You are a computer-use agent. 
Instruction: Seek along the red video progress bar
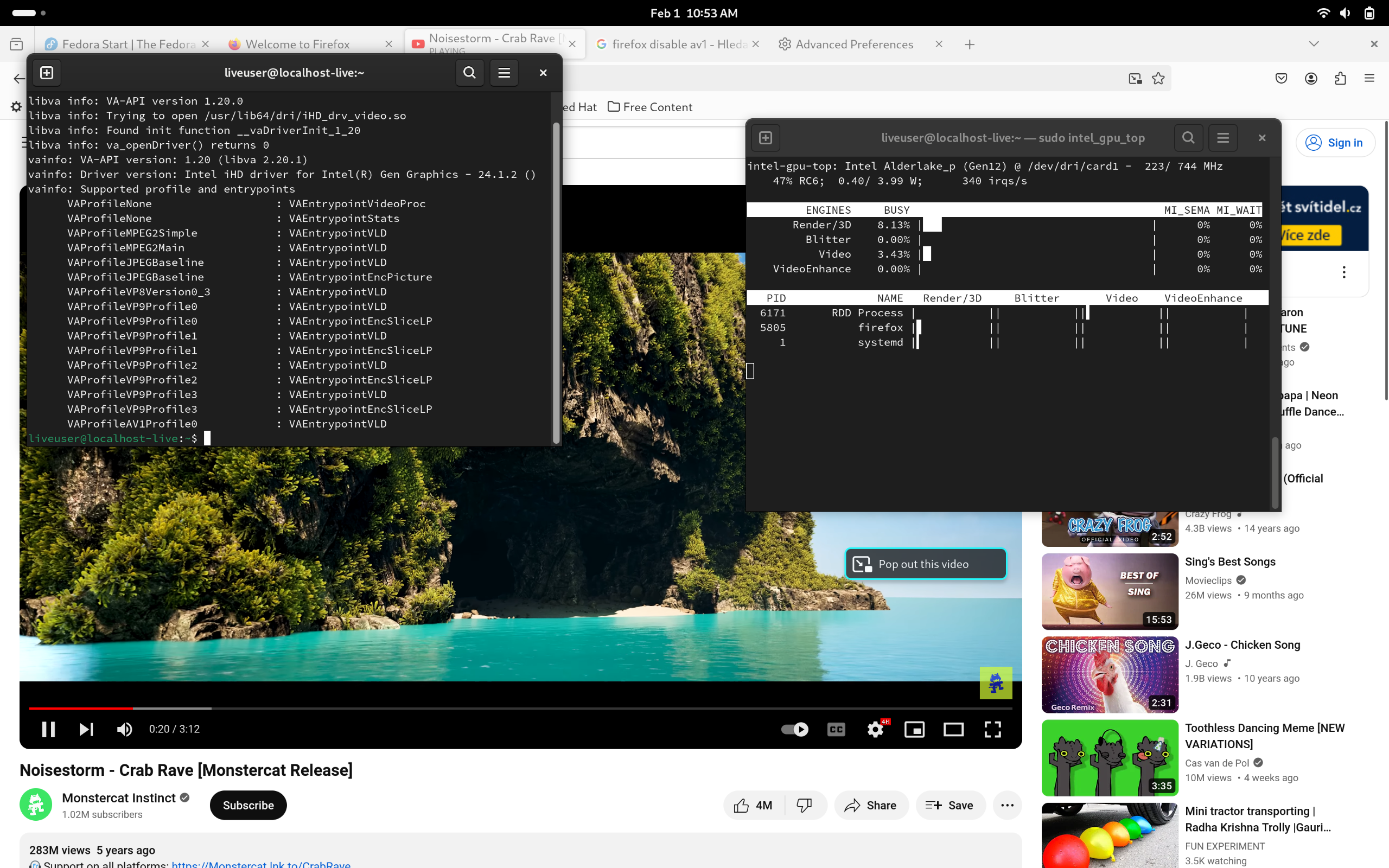click(520, 709)
